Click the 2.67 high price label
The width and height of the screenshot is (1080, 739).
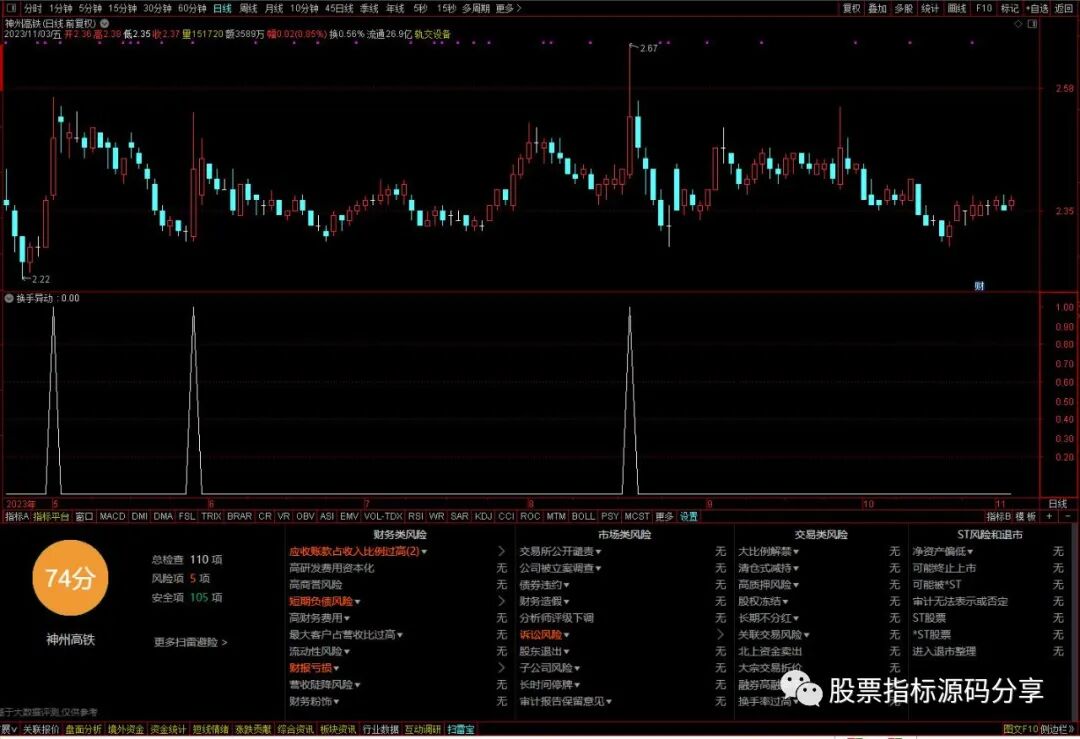pos(648,48)
